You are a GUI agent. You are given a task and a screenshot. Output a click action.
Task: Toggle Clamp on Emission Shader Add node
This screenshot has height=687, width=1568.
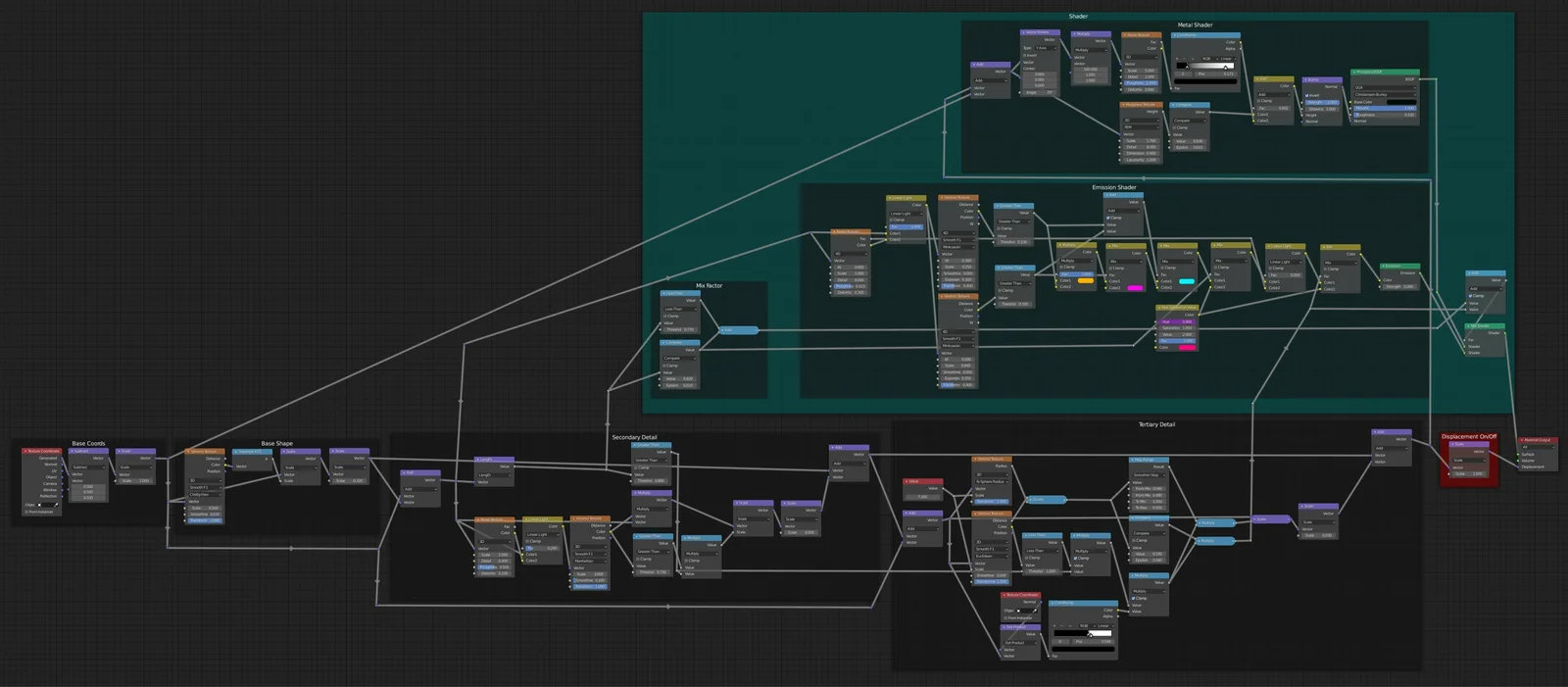click(x=1108, y=218)
